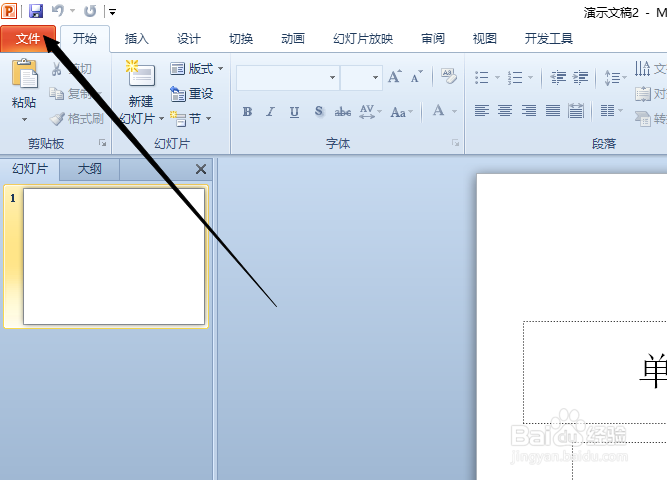Viewport: 667px width, 480px height.
Task: Open the font size combo box
Action: pos(361,78)
